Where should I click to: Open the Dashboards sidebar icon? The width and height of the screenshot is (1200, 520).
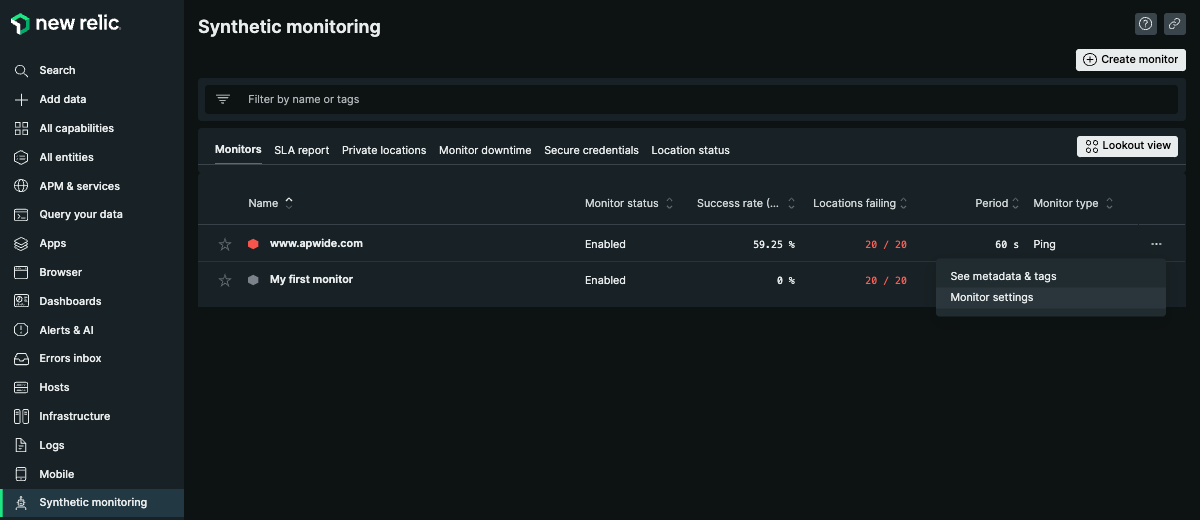click(21, 301)
